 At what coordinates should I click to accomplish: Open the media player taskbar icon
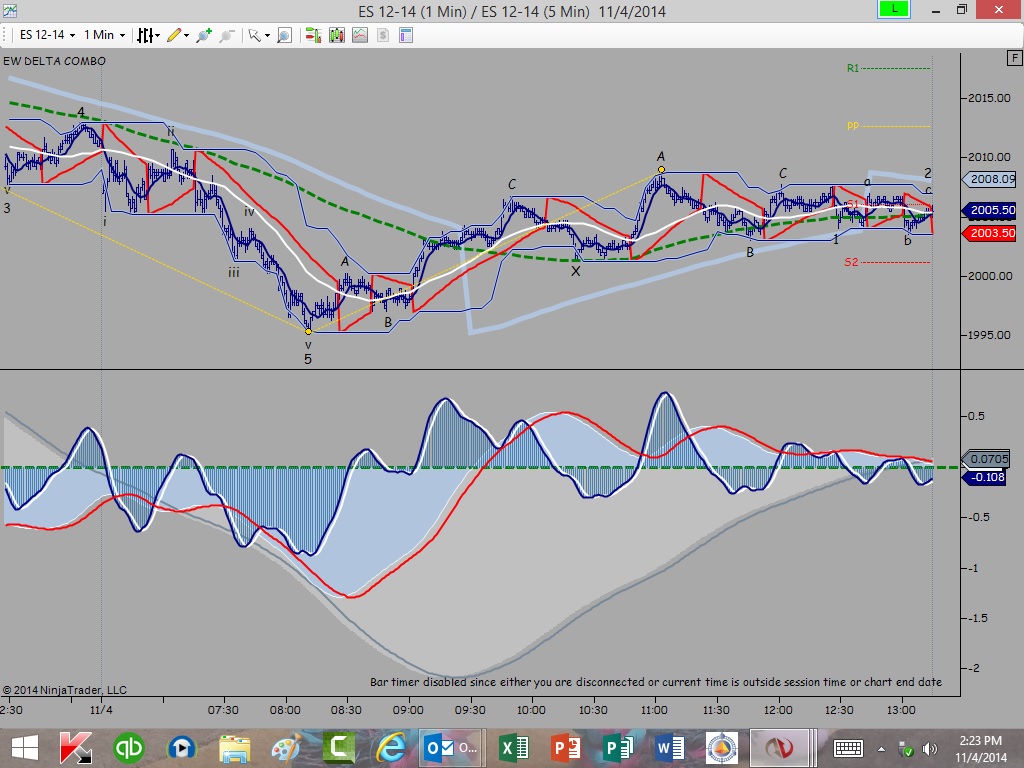coord(181,748)
